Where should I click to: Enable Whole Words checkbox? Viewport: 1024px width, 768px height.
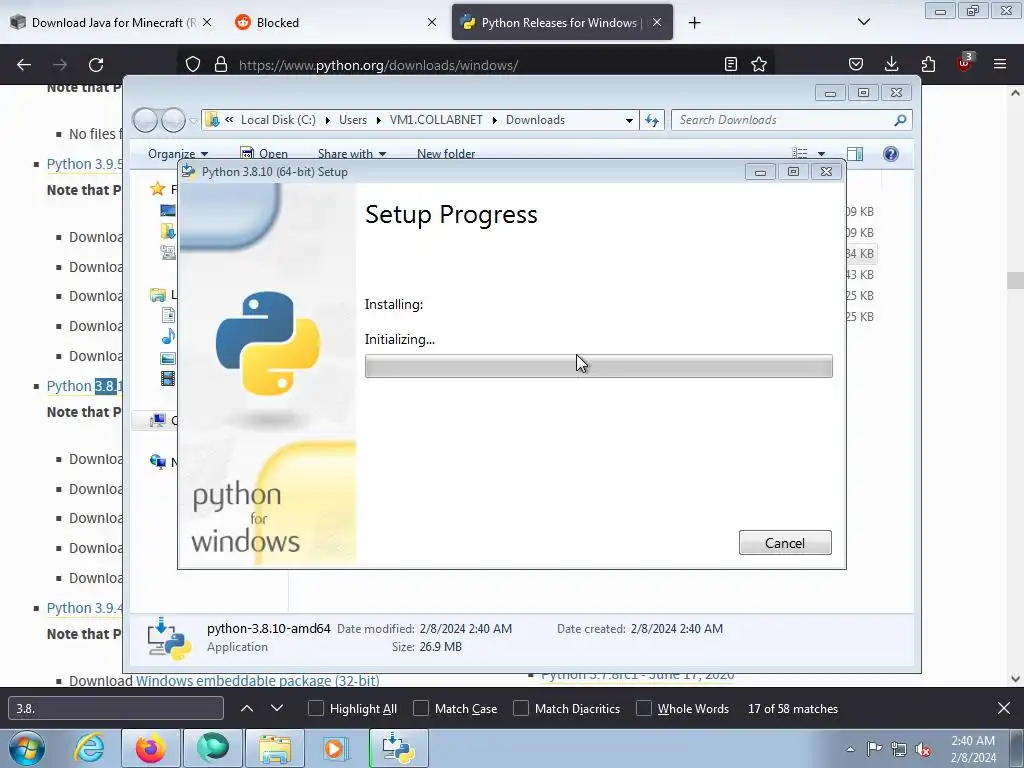pyautogui.click(x=644, y=709)
